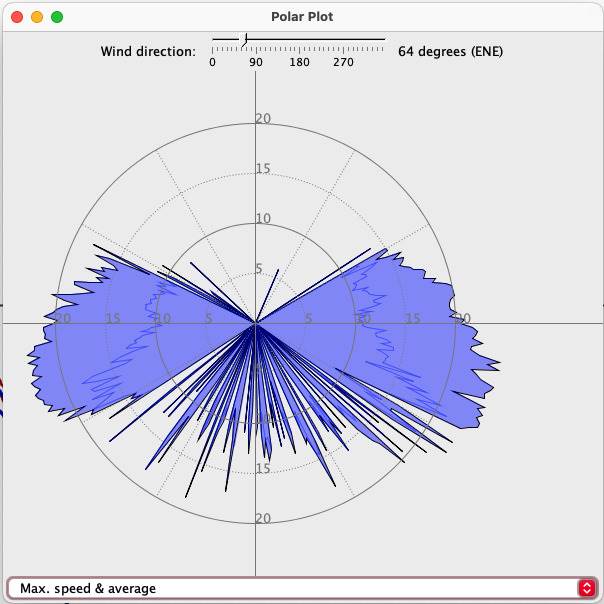Screen dimensions: 604x604
Task: Click the wind direction slider thumb
Action: [244, 39]
